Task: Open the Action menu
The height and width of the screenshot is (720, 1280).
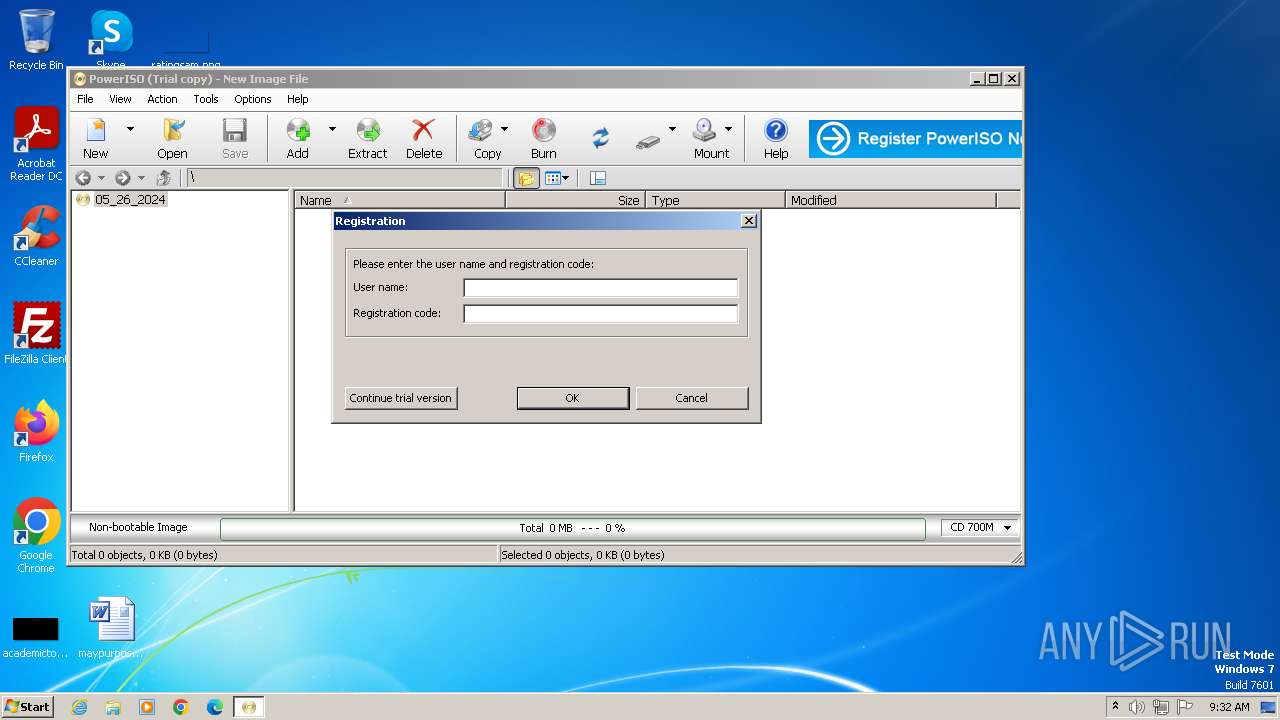Action: click(162, 99)
